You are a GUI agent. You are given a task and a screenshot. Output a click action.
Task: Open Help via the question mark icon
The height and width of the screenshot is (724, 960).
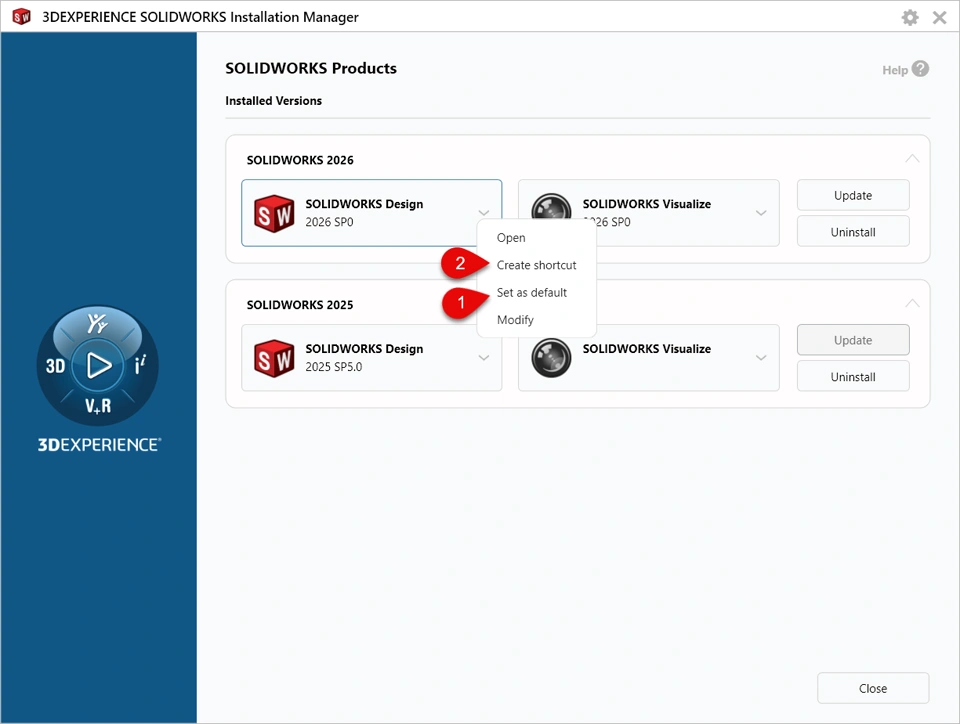click(x=920, y=69)
